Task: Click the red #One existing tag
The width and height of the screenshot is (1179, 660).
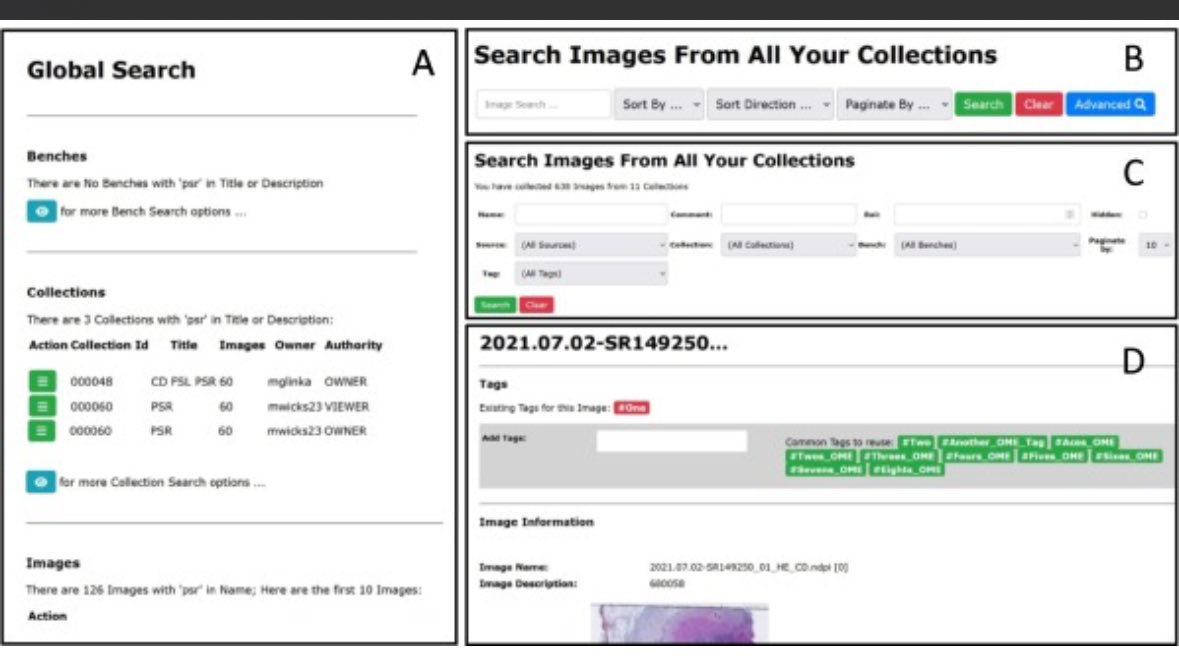Action: point(632,407)
